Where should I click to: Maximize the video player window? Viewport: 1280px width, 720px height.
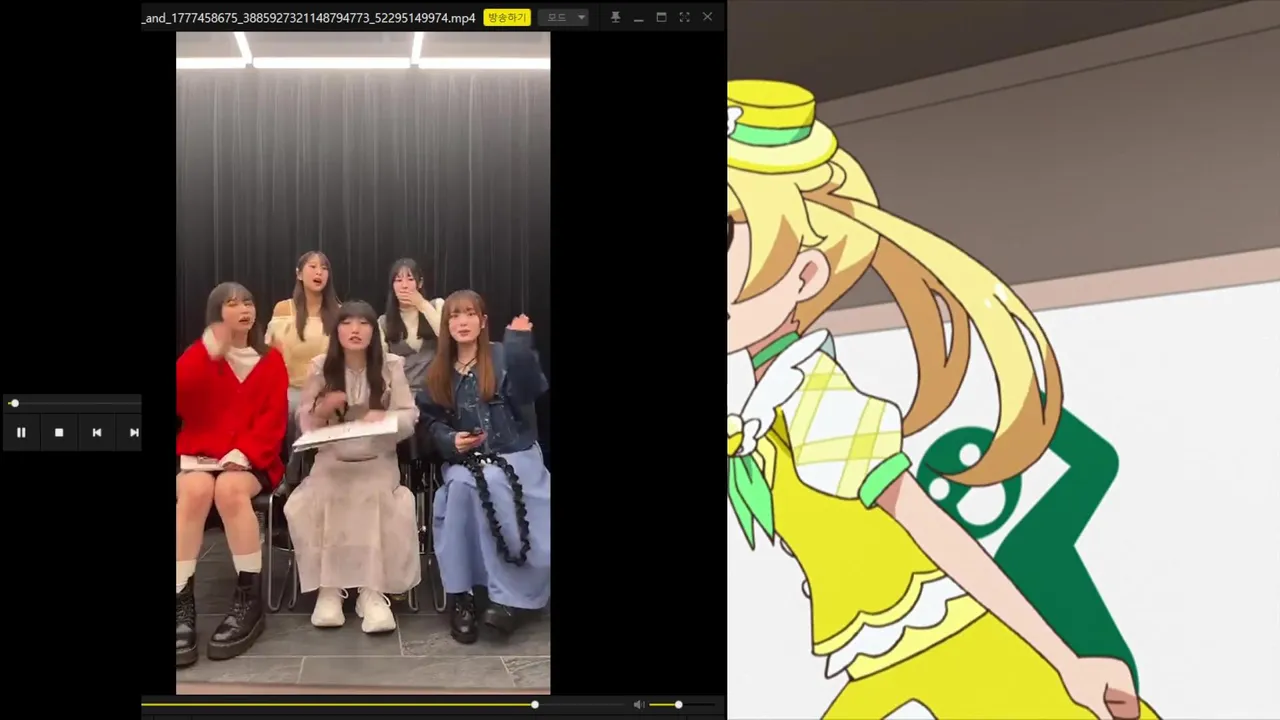tap(661, 17)
